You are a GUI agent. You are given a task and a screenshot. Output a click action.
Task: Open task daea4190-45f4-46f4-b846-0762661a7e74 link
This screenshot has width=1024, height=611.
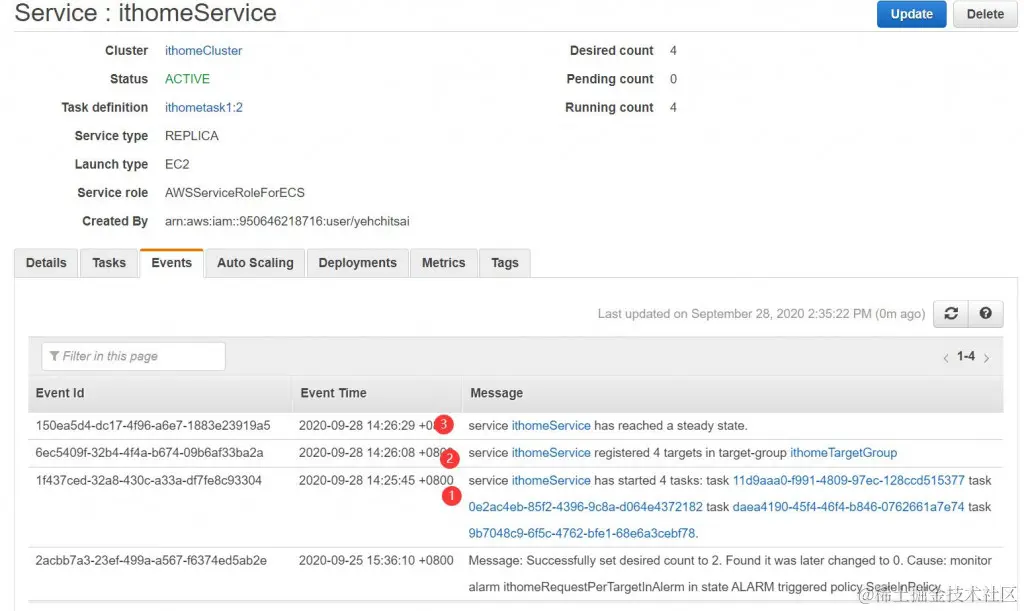click(x=848, y=507)
